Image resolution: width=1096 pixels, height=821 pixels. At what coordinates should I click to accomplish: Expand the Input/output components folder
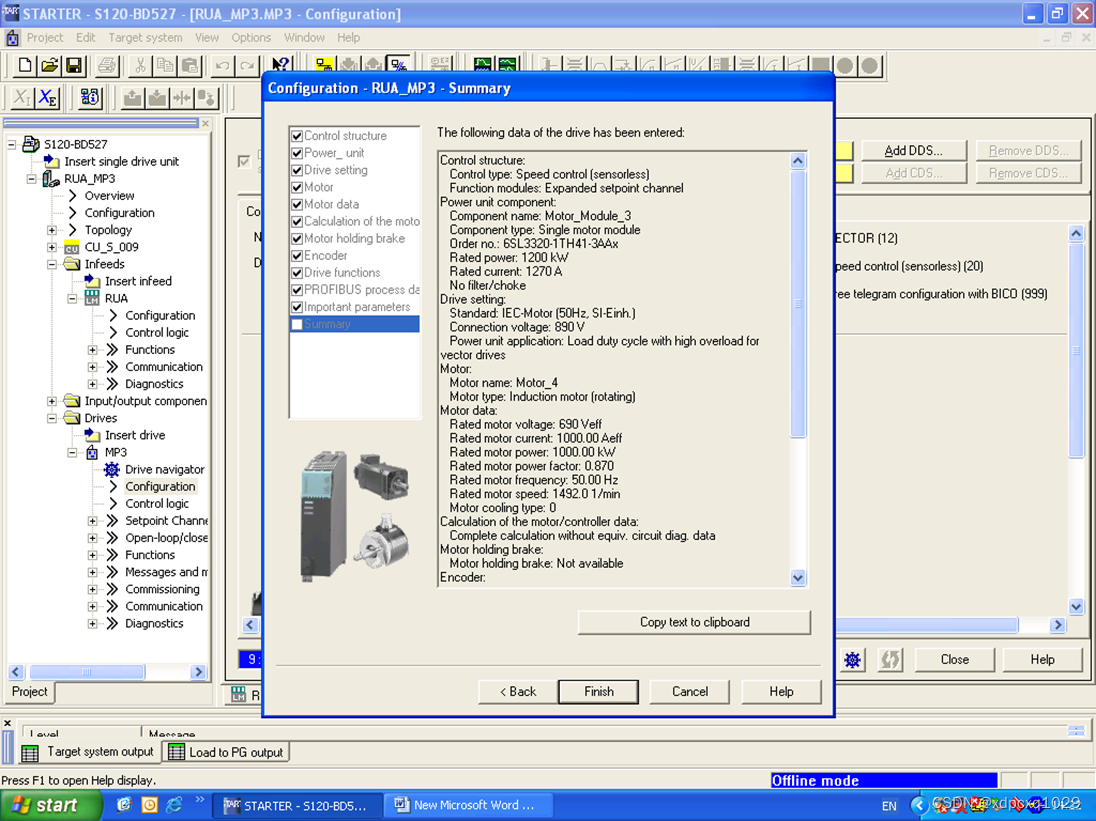tap(52, 401)
